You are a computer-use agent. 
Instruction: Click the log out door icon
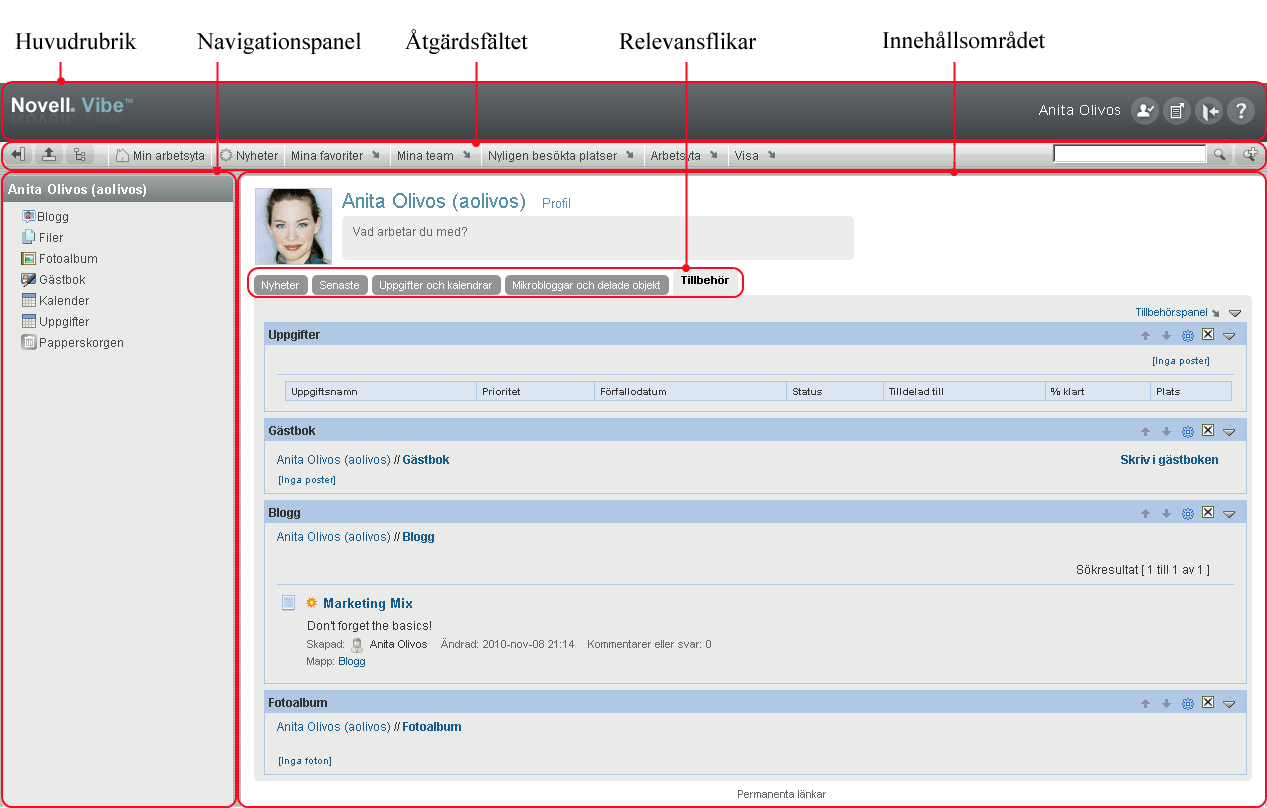(1208, 111)
